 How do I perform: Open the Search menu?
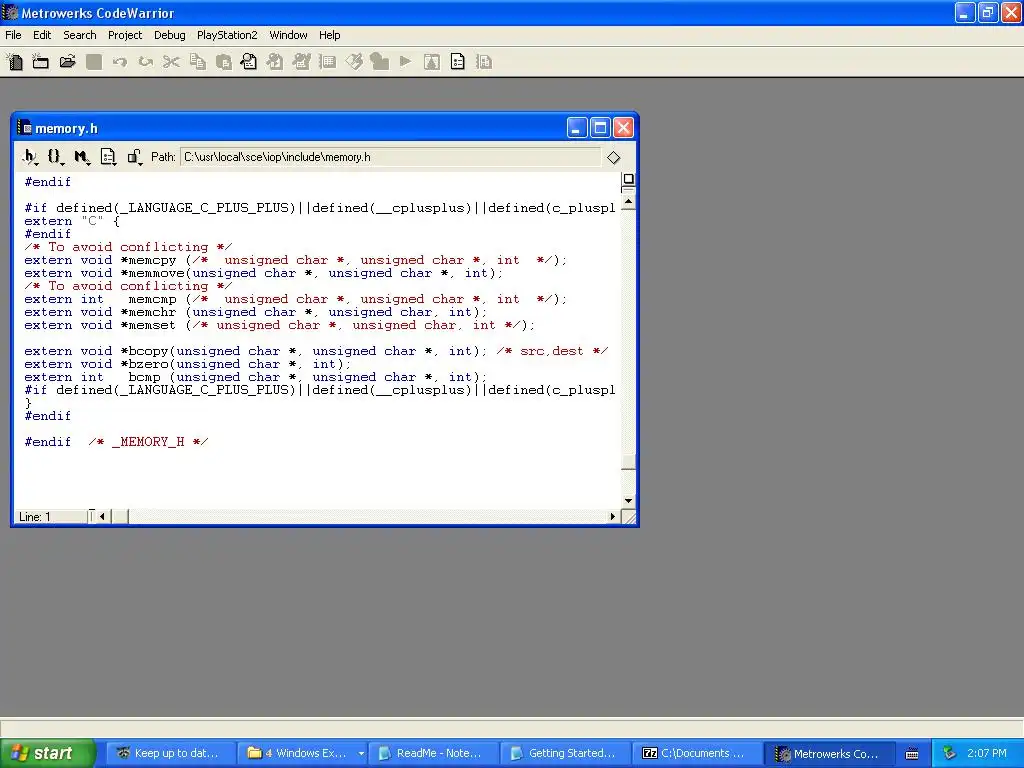pos(80,35)
